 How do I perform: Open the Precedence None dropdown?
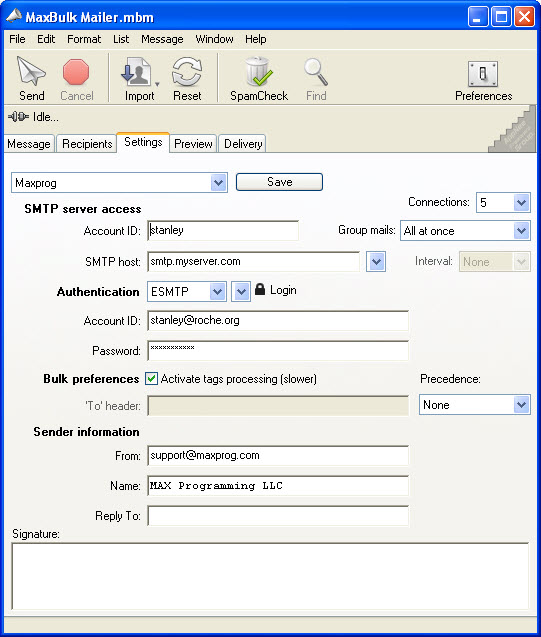(x=522, y=405)
